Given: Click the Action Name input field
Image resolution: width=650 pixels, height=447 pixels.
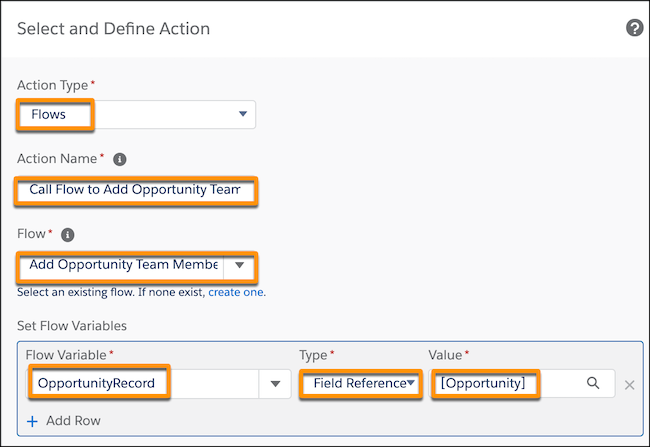Looking at the screenshot, I should (136, 190).
